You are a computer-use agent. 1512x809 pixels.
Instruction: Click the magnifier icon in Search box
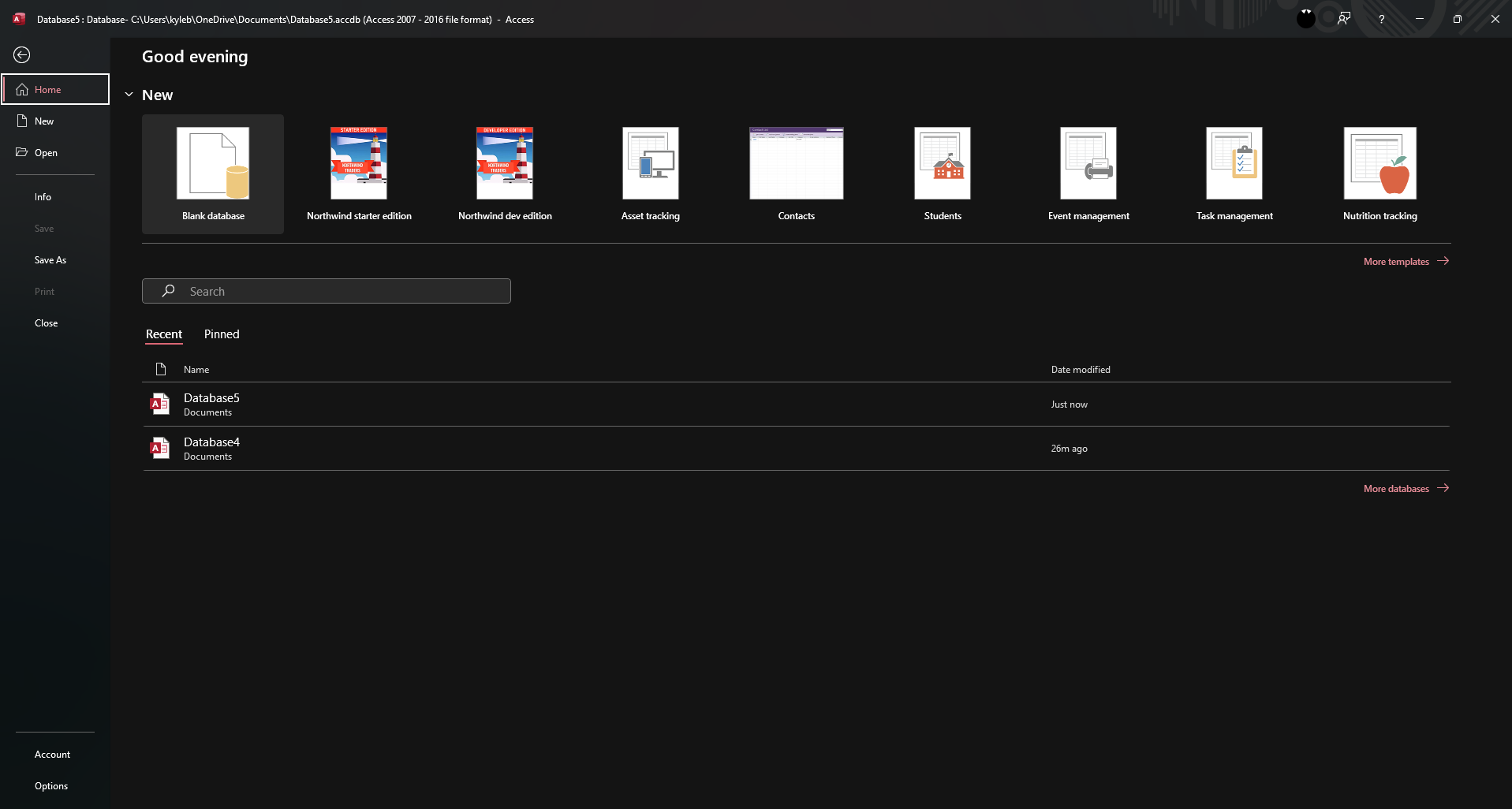[x=168, y=291]
